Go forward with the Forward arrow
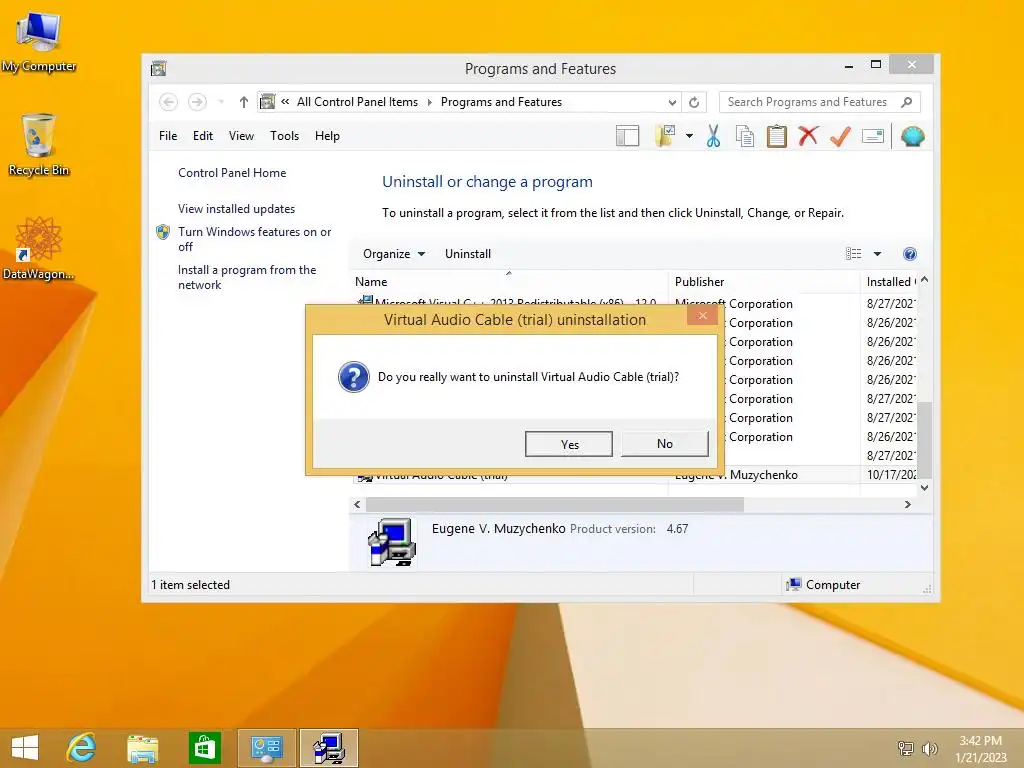Image resolution: width=1024 pixels, height=768 pixels. click(197, 102)
